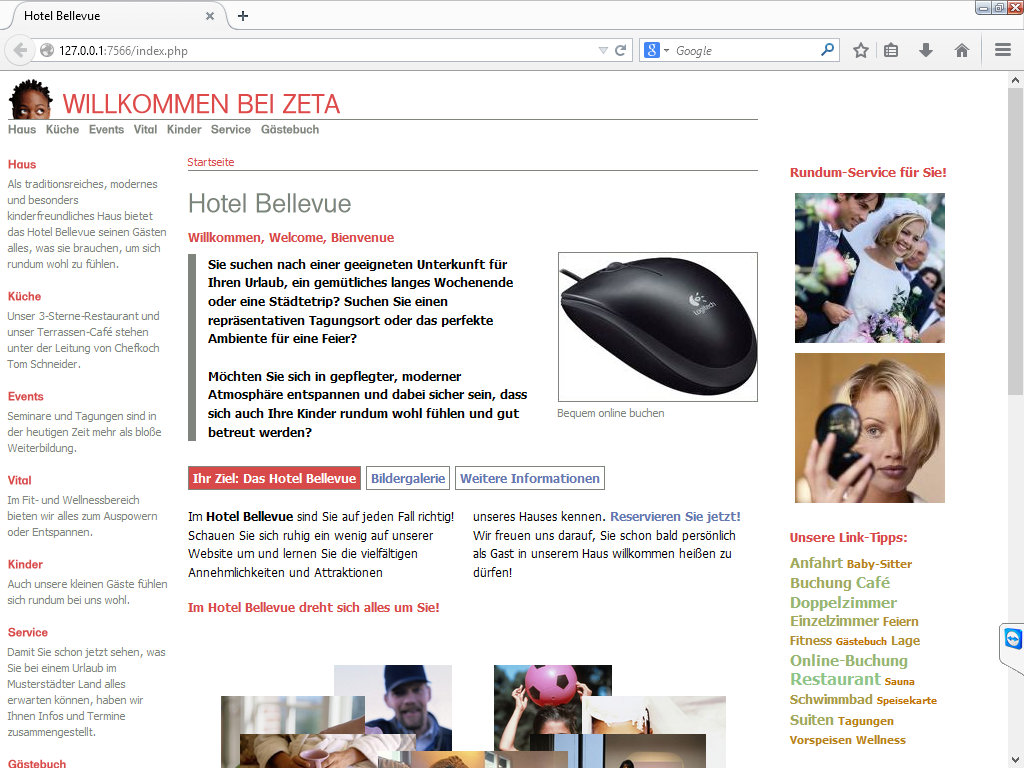Viewport: 1024px width, 768px height.
Task: Click the Events heading in left sidebar
Action: pyautogui.click(x=25, y=396)
